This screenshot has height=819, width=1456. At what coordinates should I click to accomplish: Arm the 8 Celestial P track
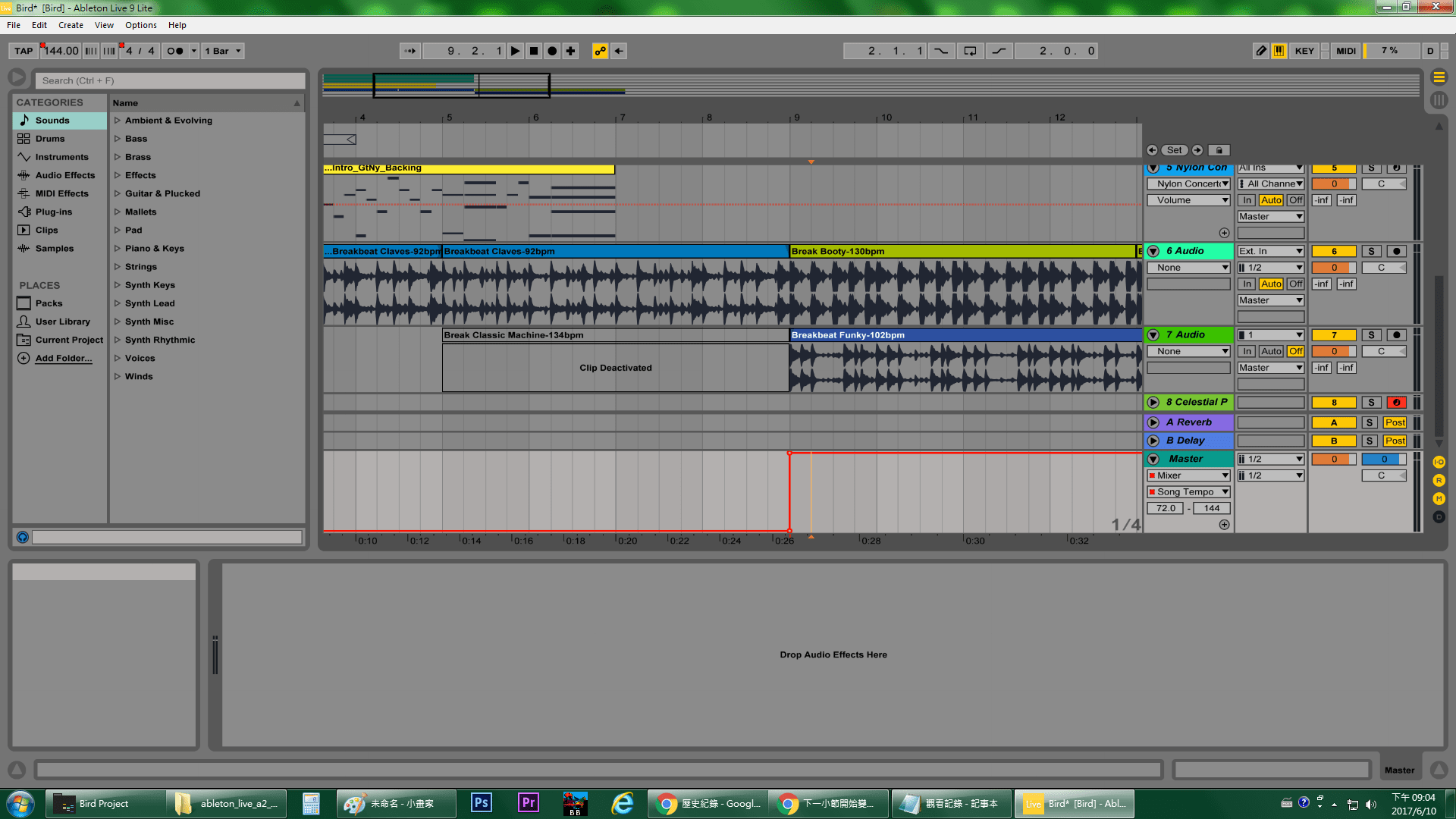(x=1396, y=403)
